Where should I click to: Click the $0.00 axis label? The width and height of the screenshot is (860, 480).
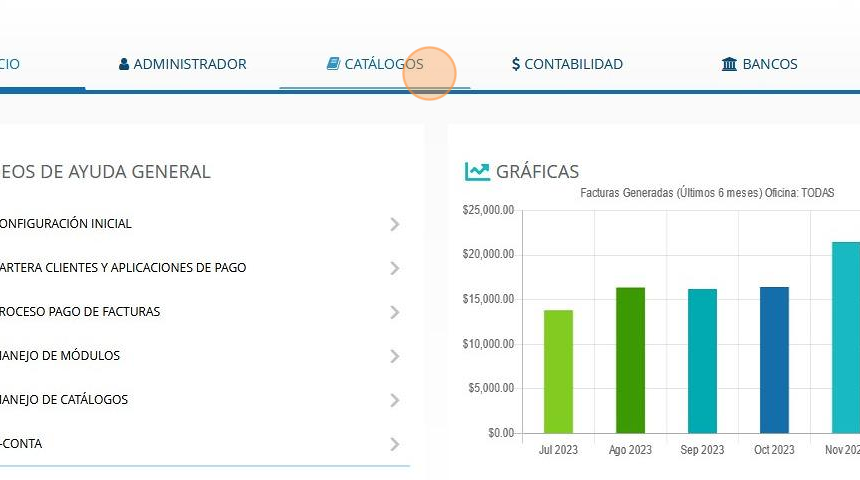click(501, 433)
